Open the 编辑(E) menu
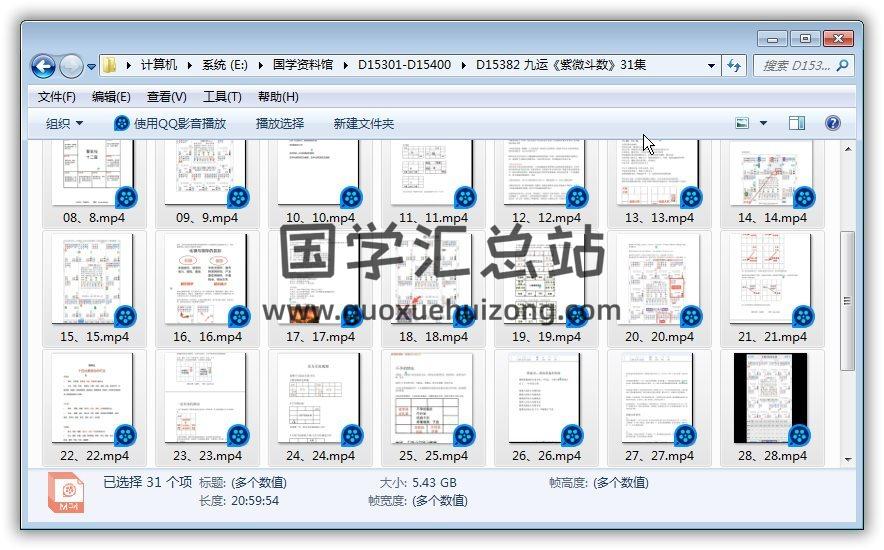884x550 pixels. (111, 97)
